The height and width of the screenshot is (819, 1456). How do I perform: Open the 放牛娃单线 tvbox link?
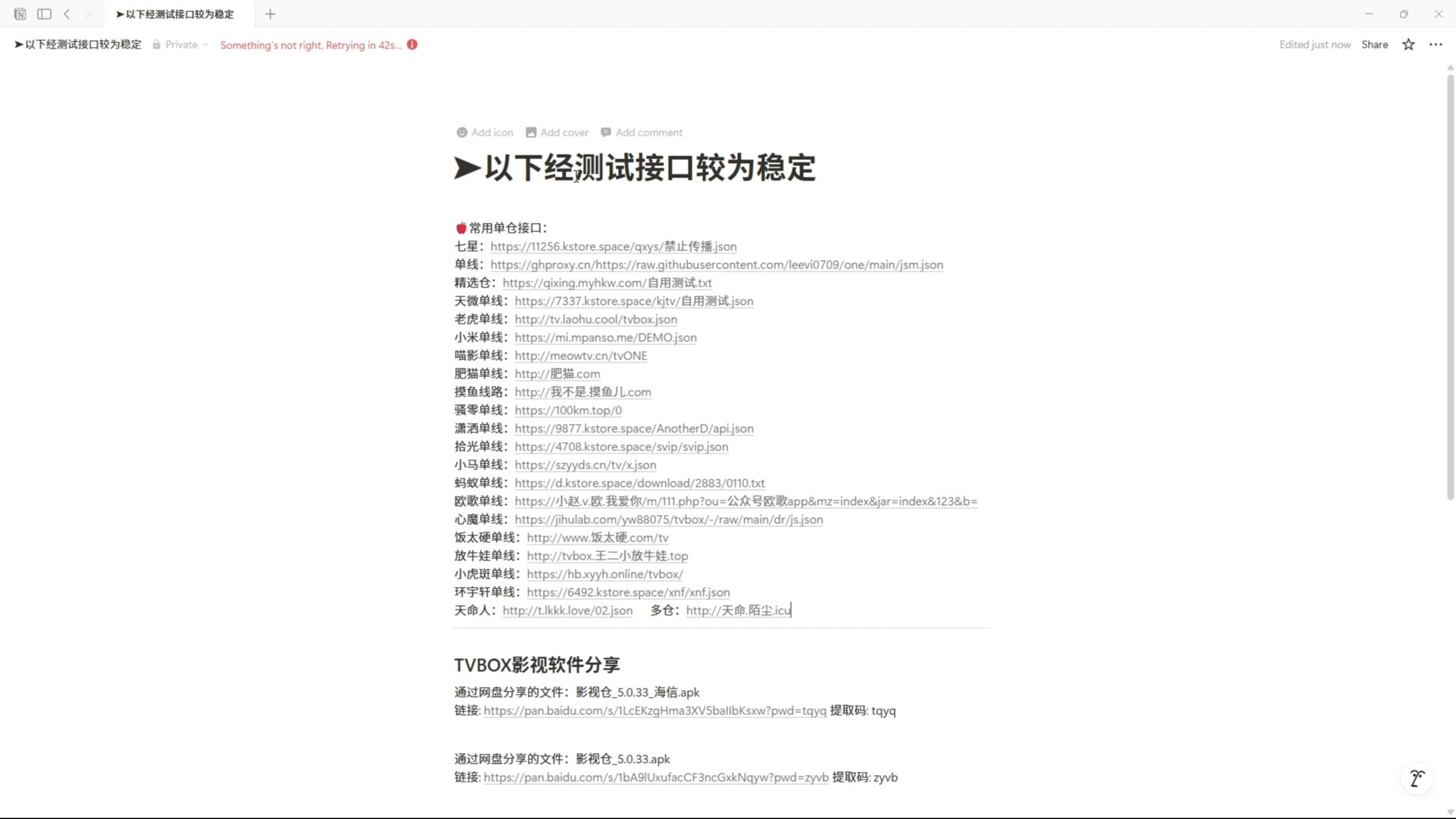click(x=607, y=556)
